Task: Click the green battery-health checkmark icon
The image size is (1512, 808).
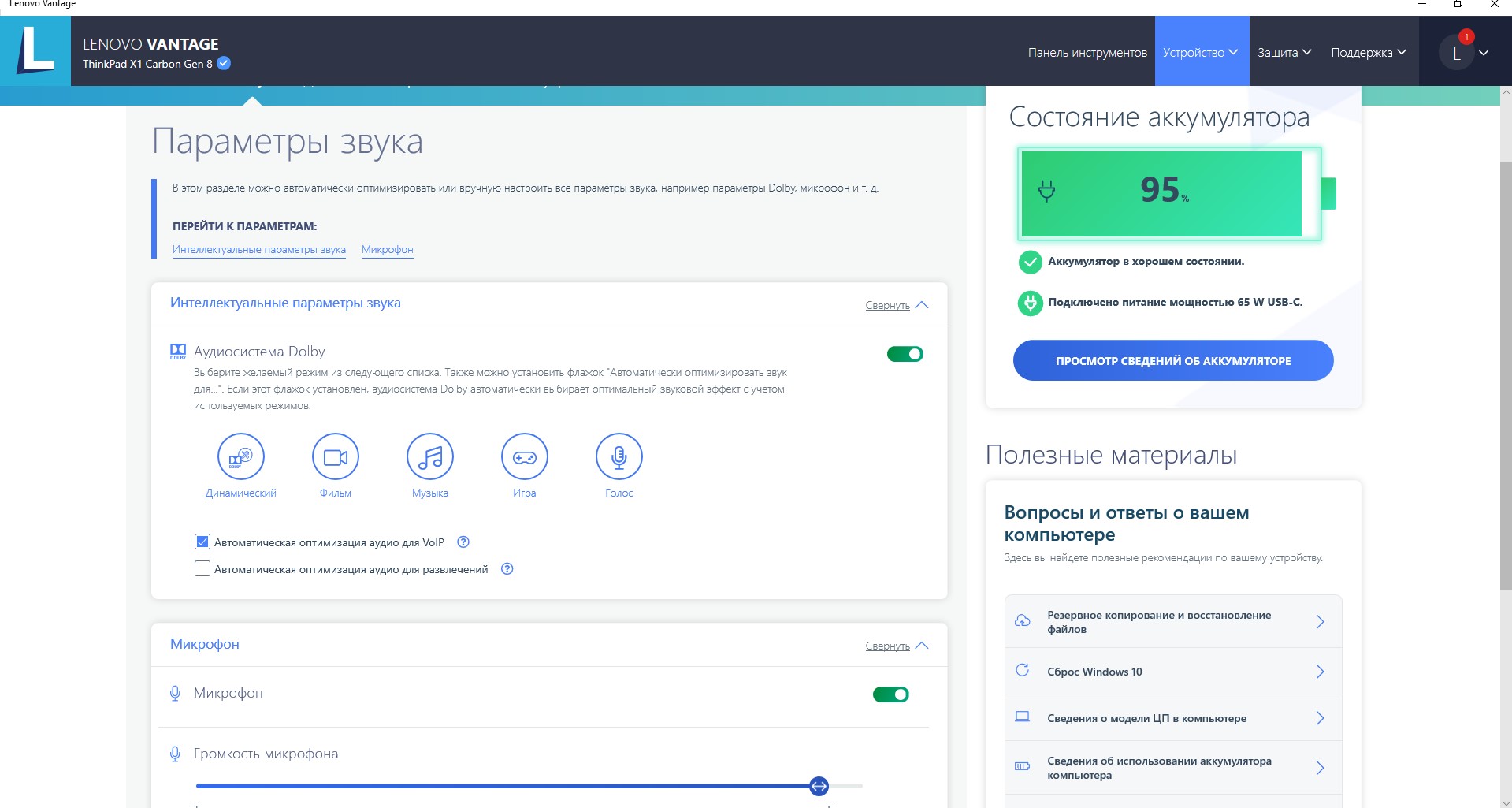Action: pyautogui.click(x=1030, y=262)
